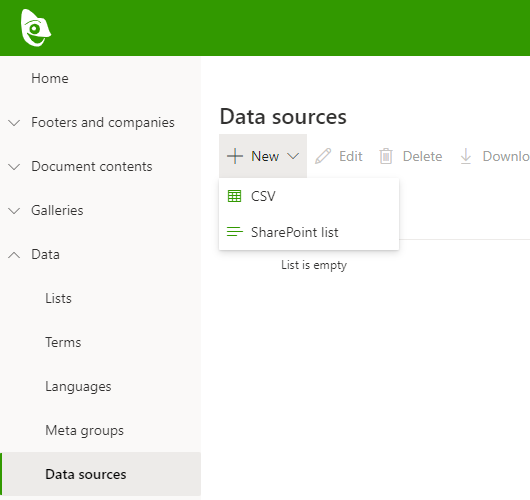Image resolution: width=530 pixels, height=500 pixels.
Task: Collapse the Data section chevron
Action: click(x=14, y=255)
